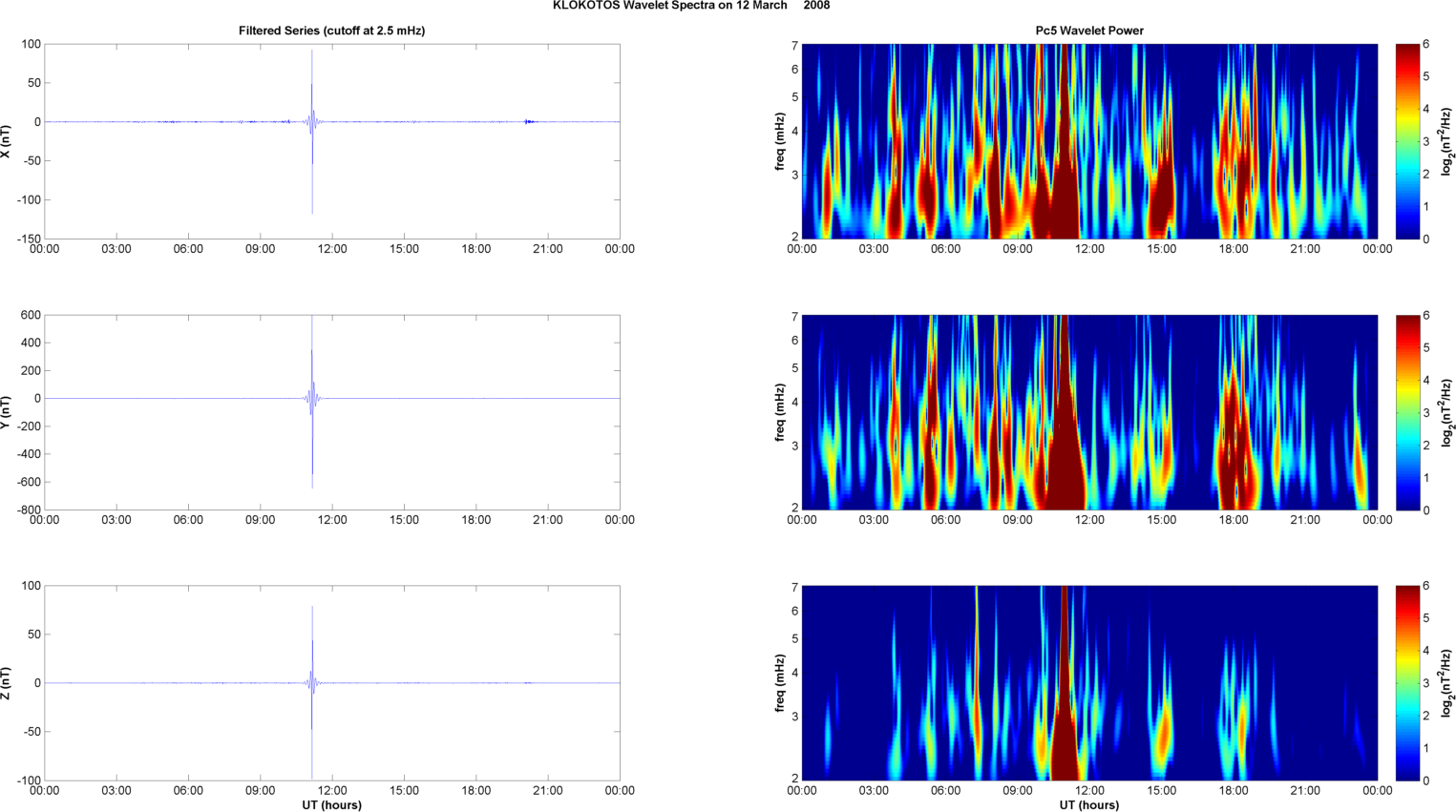Click the middle colorbar's log2(nT²/Hz) label
1456x812 pixels.
(1446, 412)
